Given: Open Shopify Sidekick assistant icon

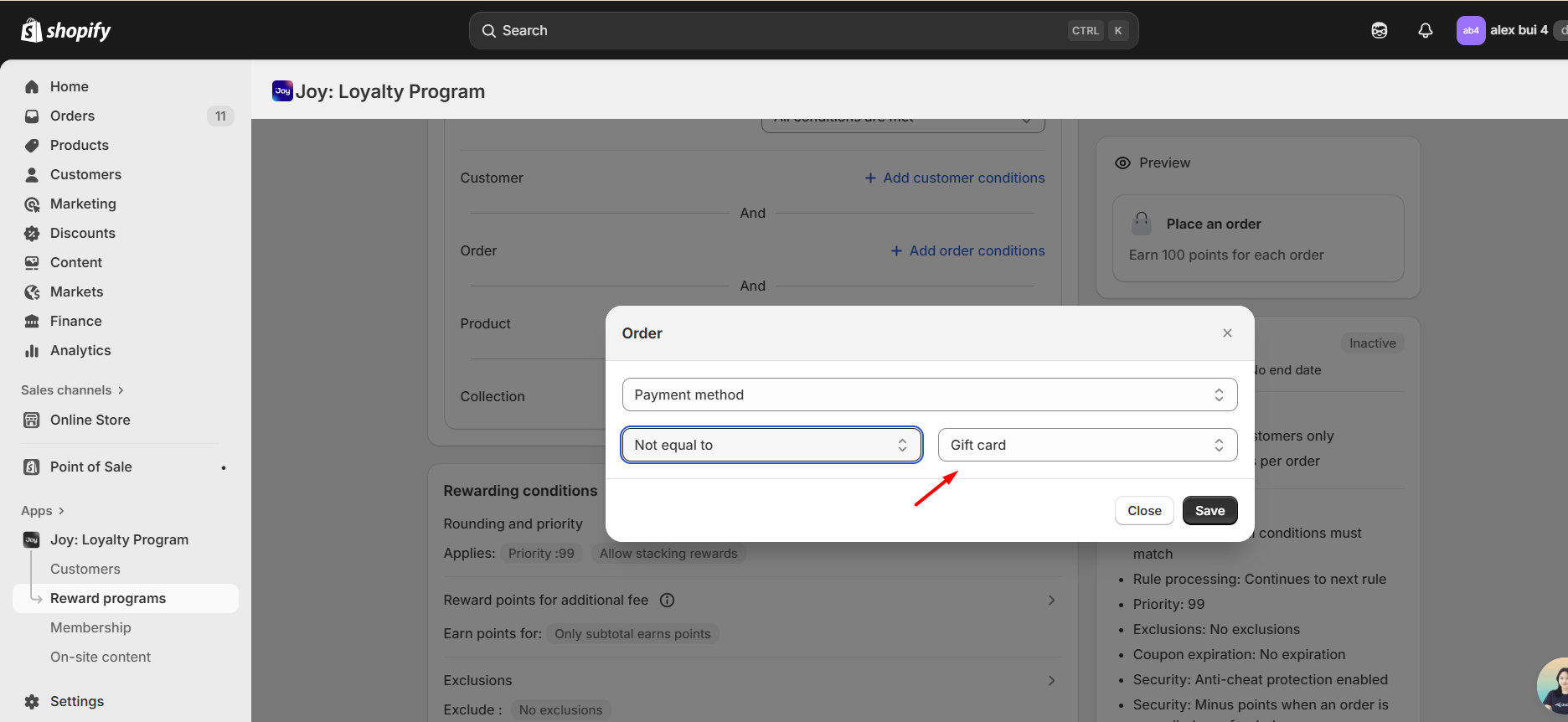Looking at the screenshot, I should [1379, 30].
